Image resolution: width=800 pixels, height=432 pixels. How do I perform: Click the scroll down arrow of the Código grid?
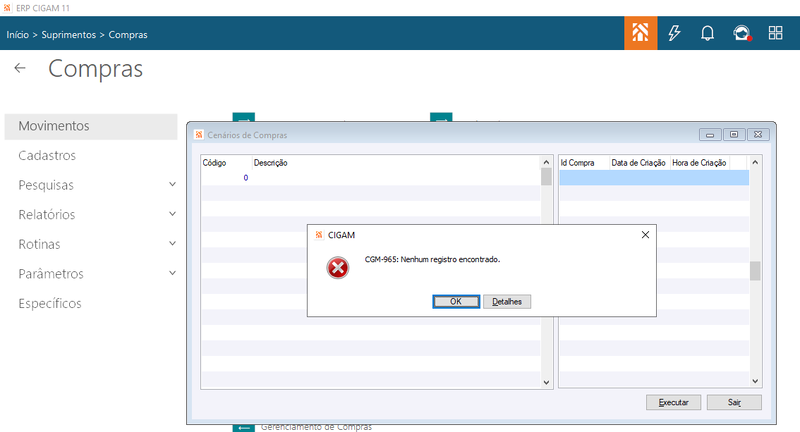546,382
